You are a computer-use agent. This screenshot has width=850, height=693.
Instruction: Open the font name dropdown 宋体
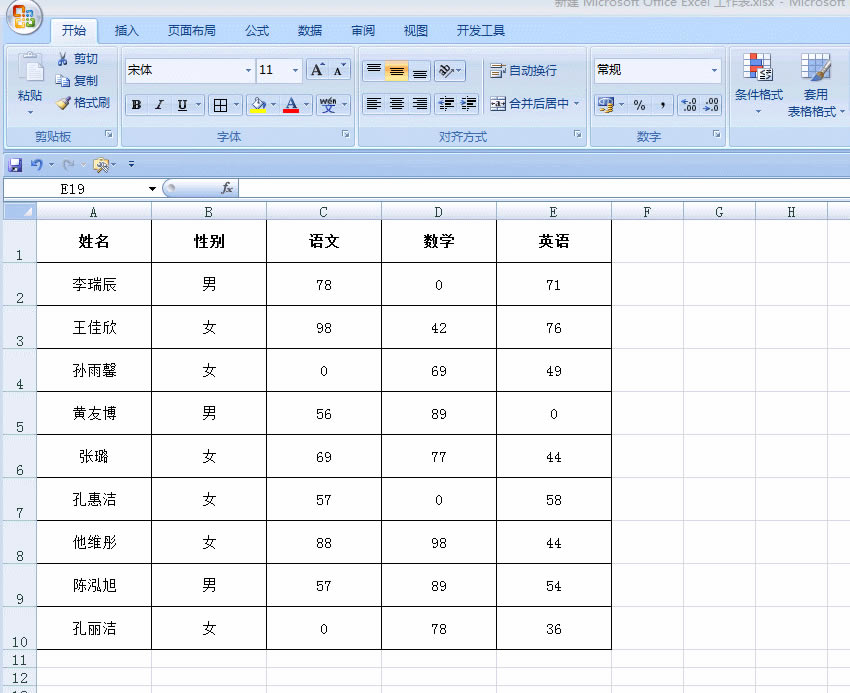(x=248, y=70)
